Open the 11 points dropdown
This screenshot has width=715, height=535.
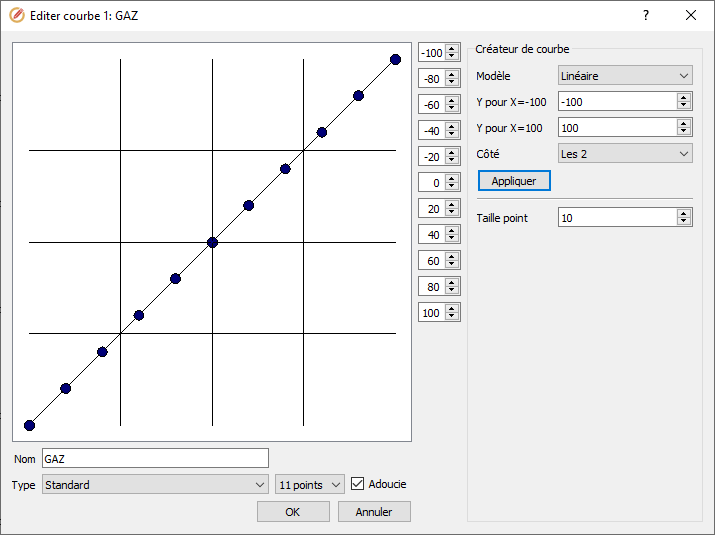coord(309,485)
